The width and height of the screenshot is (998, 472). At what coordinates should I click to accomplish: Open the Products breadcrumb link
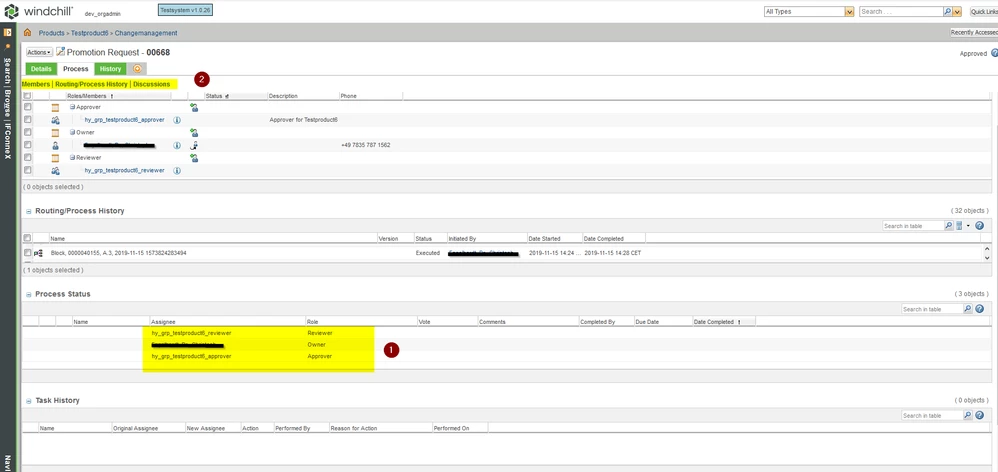(52, 33)
